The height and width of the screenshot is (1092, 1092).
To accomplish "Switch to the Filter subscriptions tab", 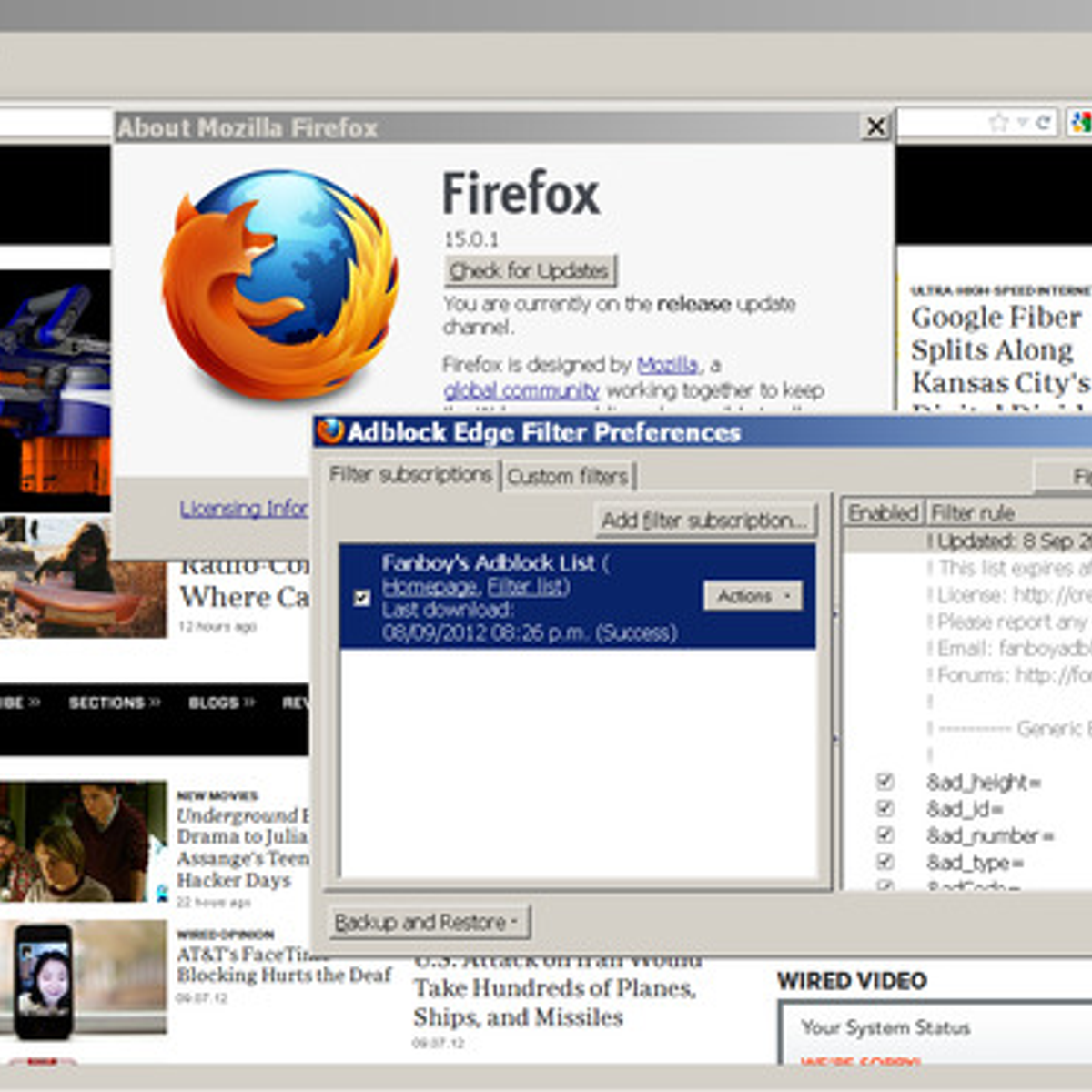I will coord(410,475).
